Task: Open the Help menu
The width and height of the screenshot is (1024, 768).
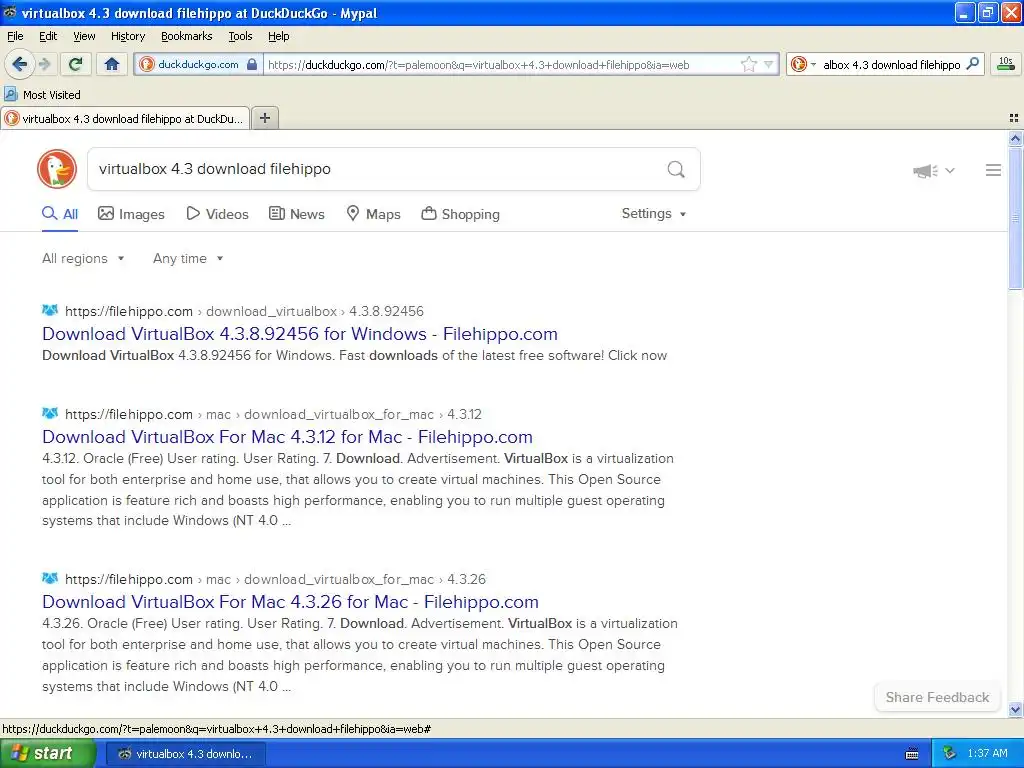Action: click(x=278, y=36)
